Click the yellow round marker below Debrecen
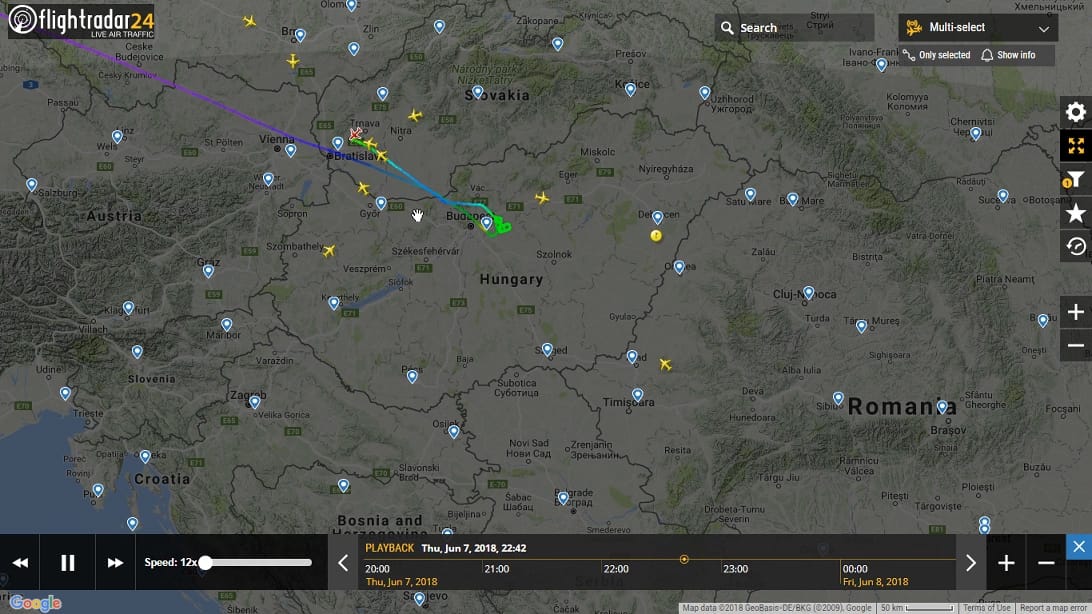The width and height of the screenshot is (1092, 614). coord(656,236)
